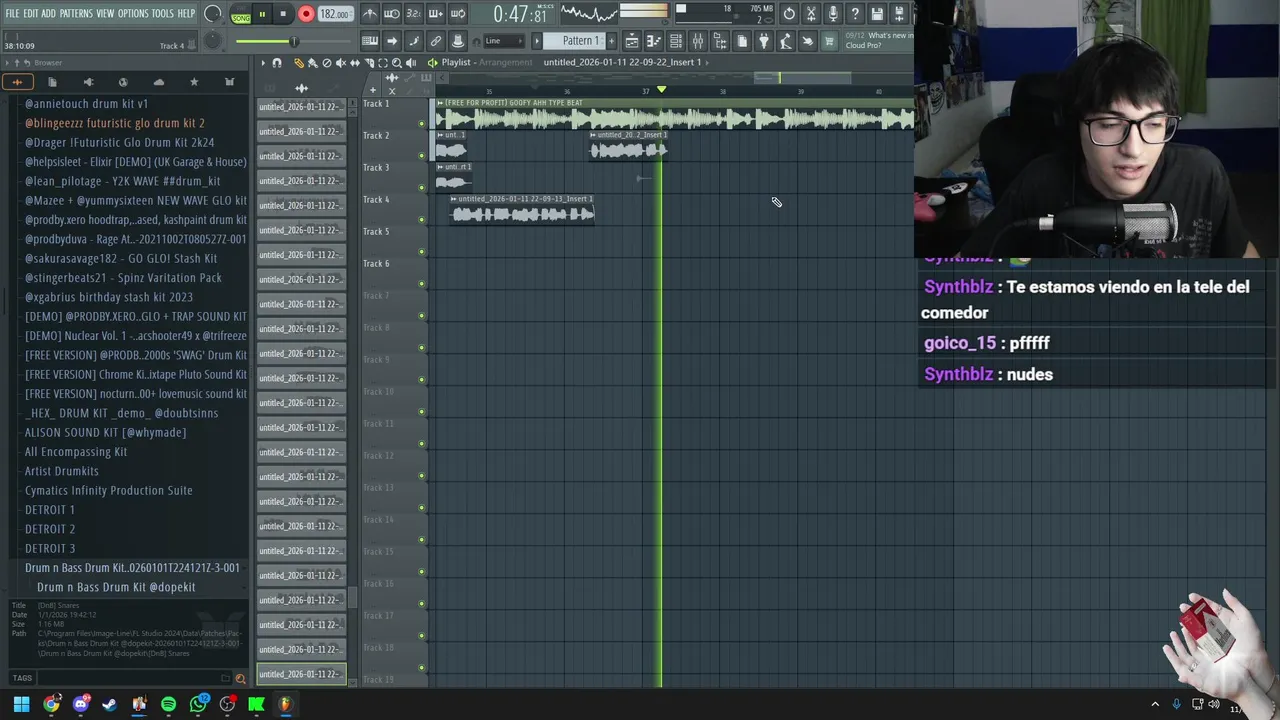Screen dimensions: 1280x720
Task: Click the undo history icon
Action: (x=789, y=14)
